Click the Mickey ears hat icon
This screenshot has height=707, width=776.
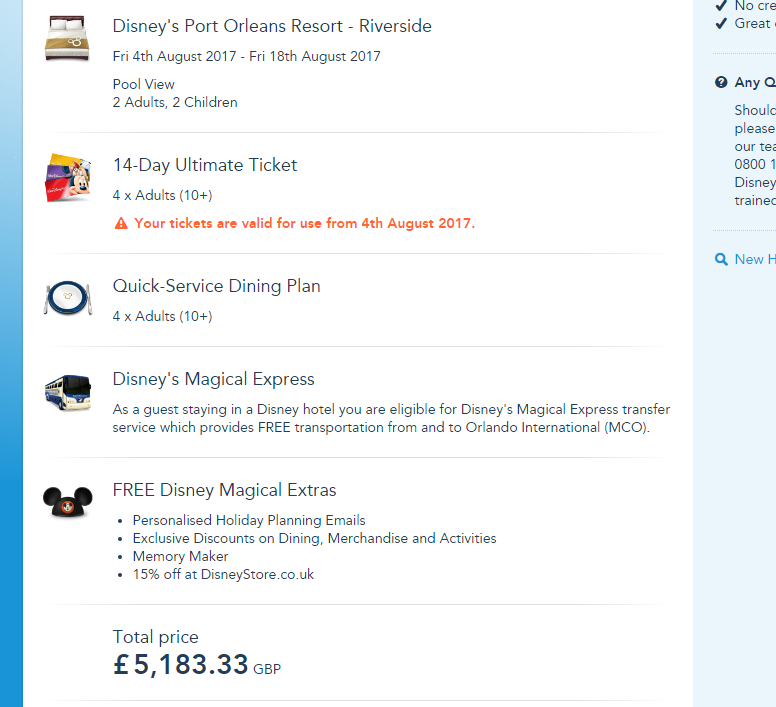click(x=67, y=502)
